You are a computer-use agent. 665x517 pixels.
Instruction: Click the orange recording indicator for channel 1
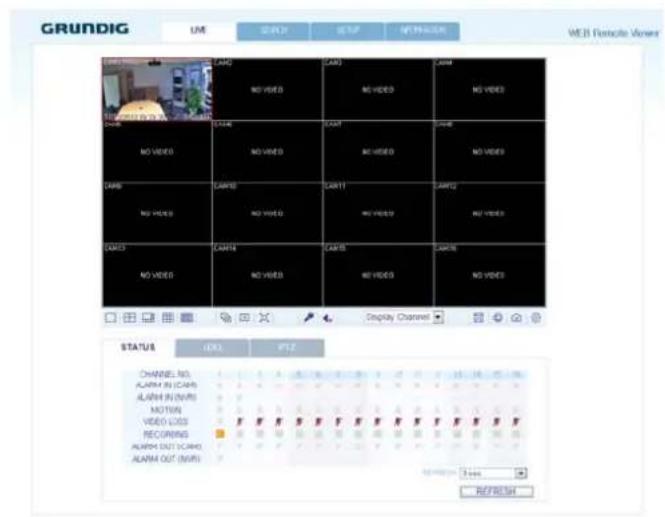pos(220,434)
